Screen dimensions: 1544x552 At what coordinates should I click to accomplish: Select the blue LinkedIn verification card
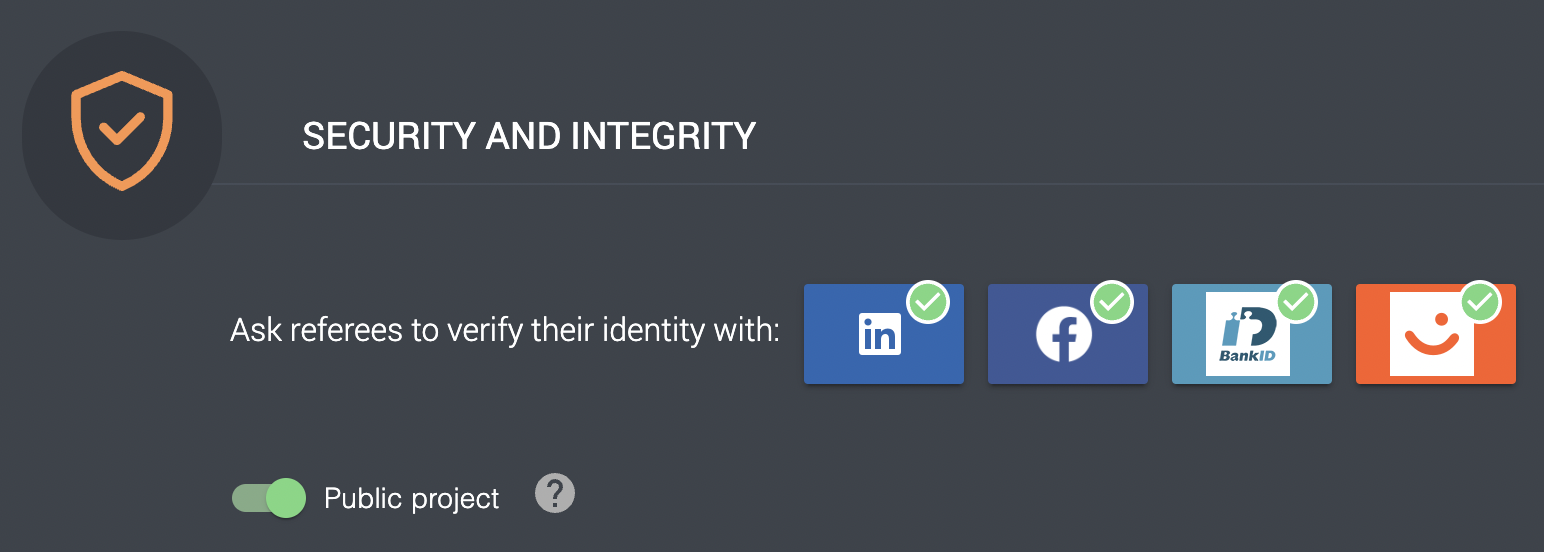click(x=884, y=334)
